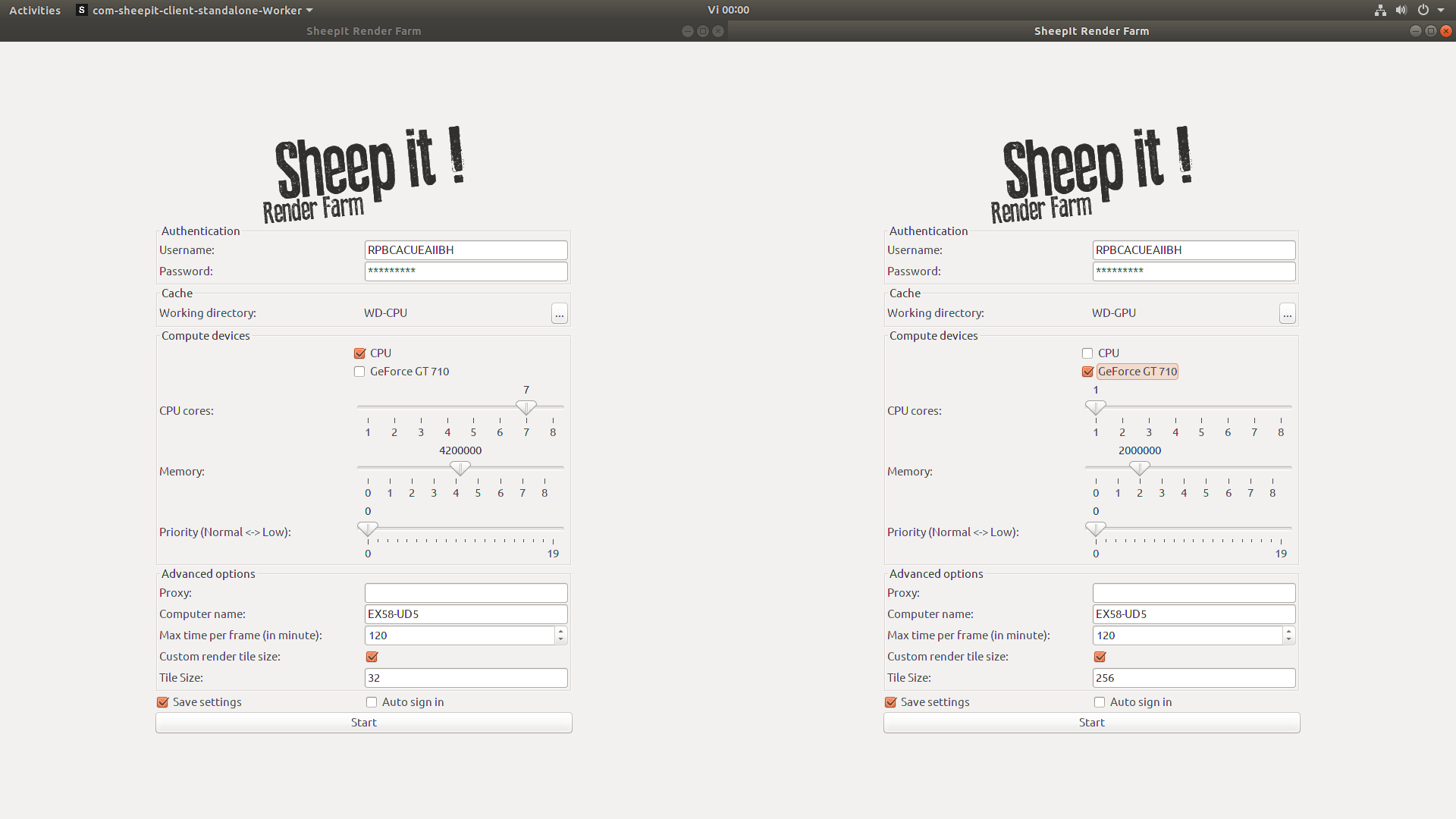Open the power icon system menu
Screen dimensions: 1456x819
[1423, 10]
